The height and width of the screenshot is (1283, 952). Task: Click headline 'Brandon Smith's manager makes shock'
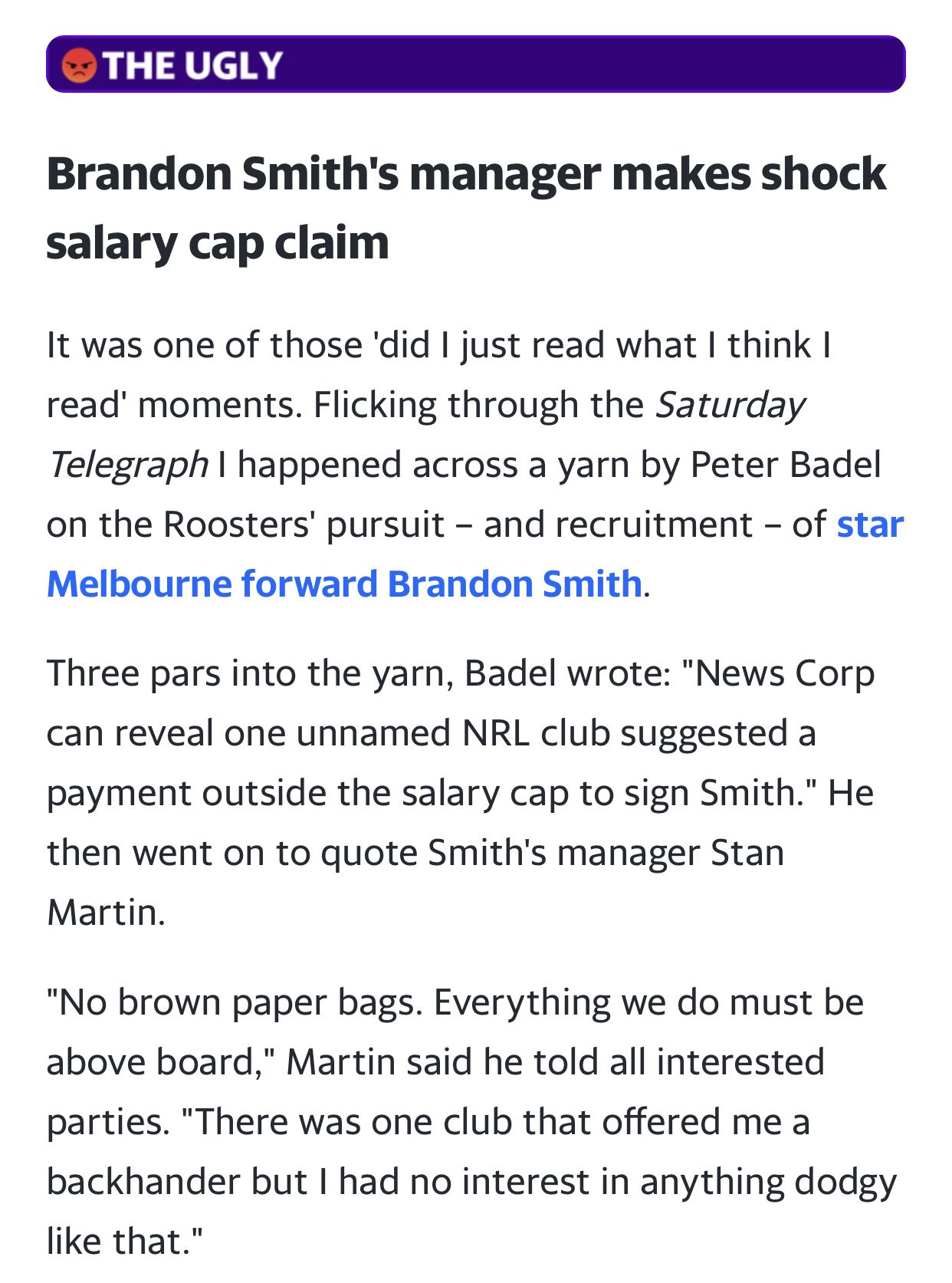[x=466, y=175]
